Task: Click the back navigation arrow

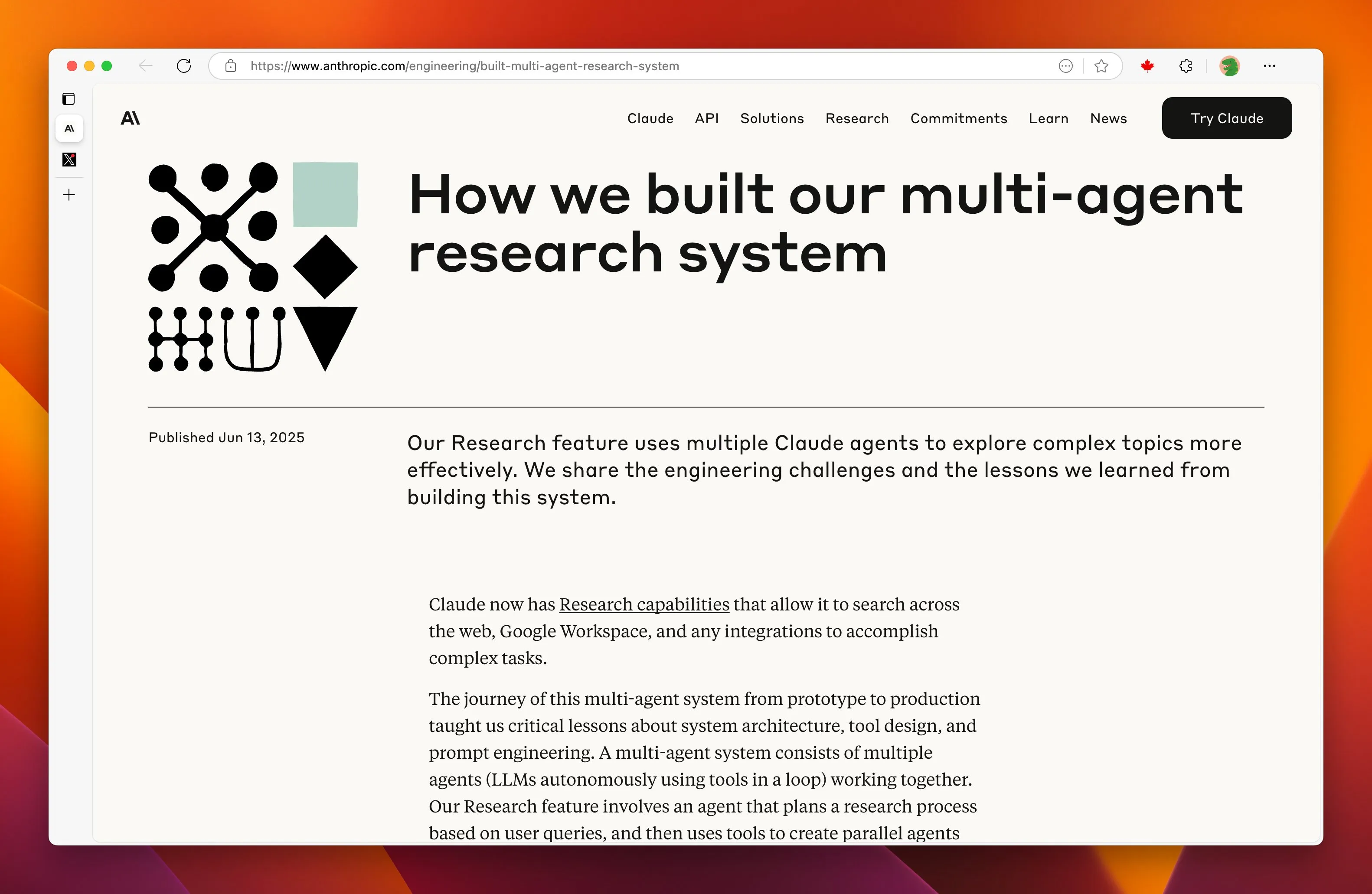Action: tap(146, 66)
